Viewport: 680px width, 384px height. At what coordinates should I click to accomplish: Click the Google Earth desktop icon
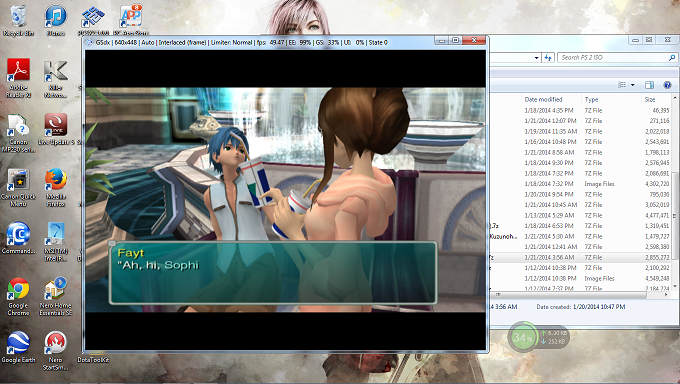(18, 347)
